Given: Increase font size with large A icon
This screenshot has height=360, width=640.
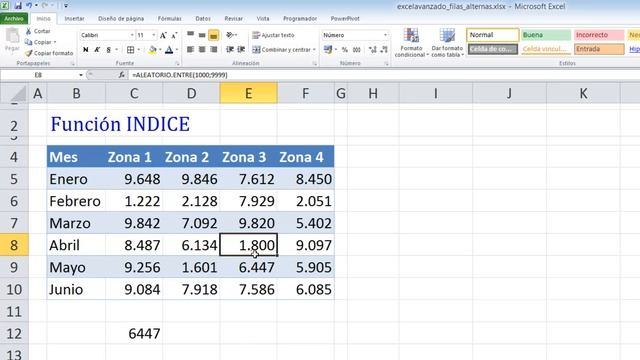Looking at the screenshot, I should 163,36.
